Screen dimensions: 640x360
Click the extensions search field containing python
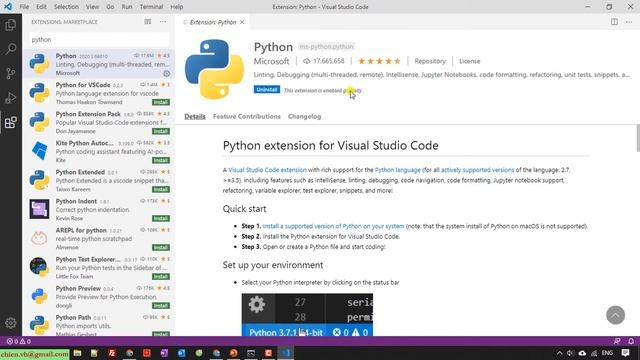point(99,40)
